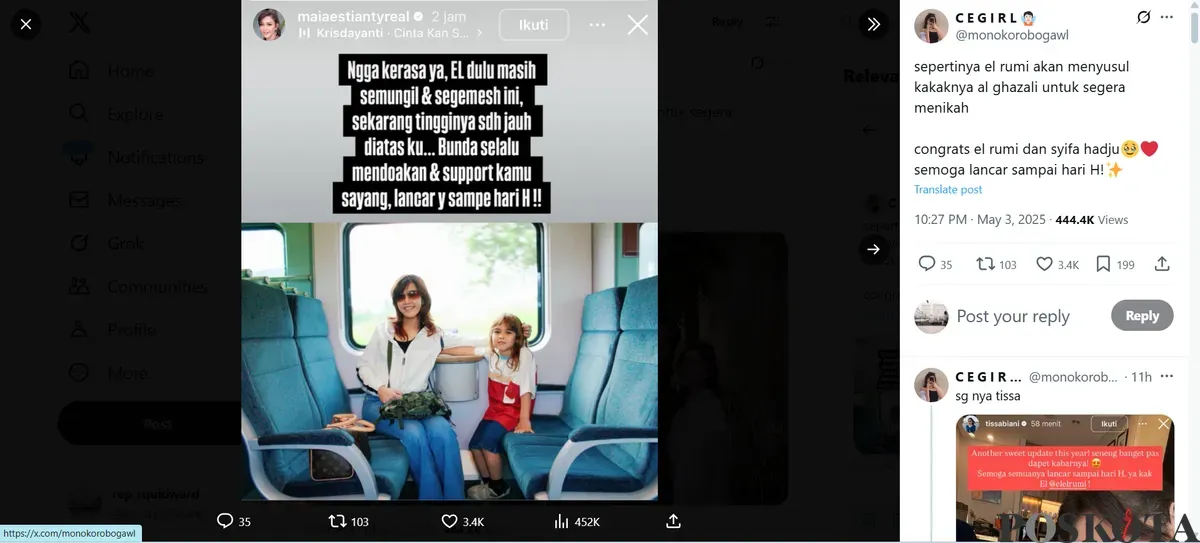The image size is (1200, 543).
Task: Close the image viewer with the X icon
Action: 26,24
